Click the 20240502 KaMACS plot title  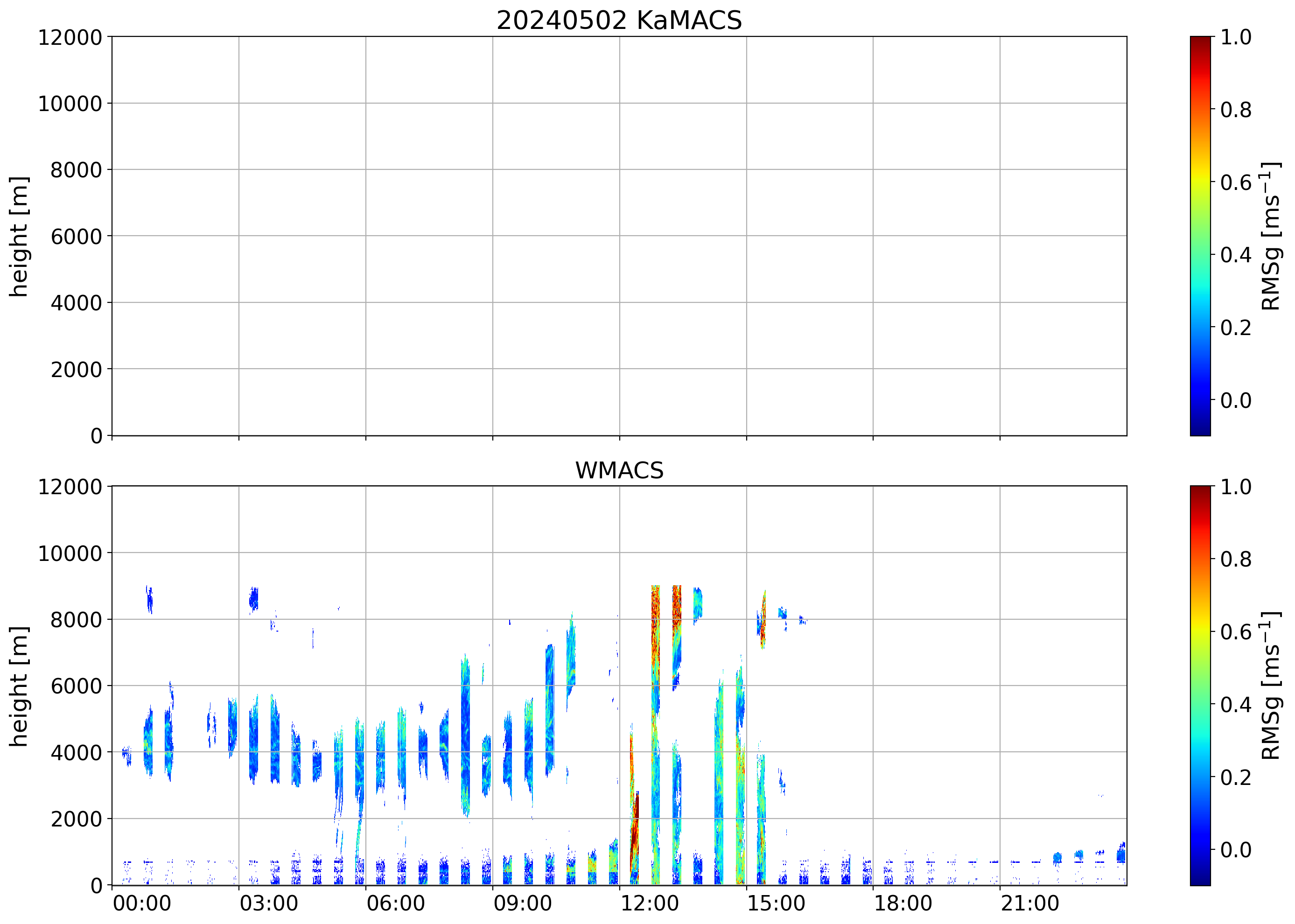click(619, 21)
